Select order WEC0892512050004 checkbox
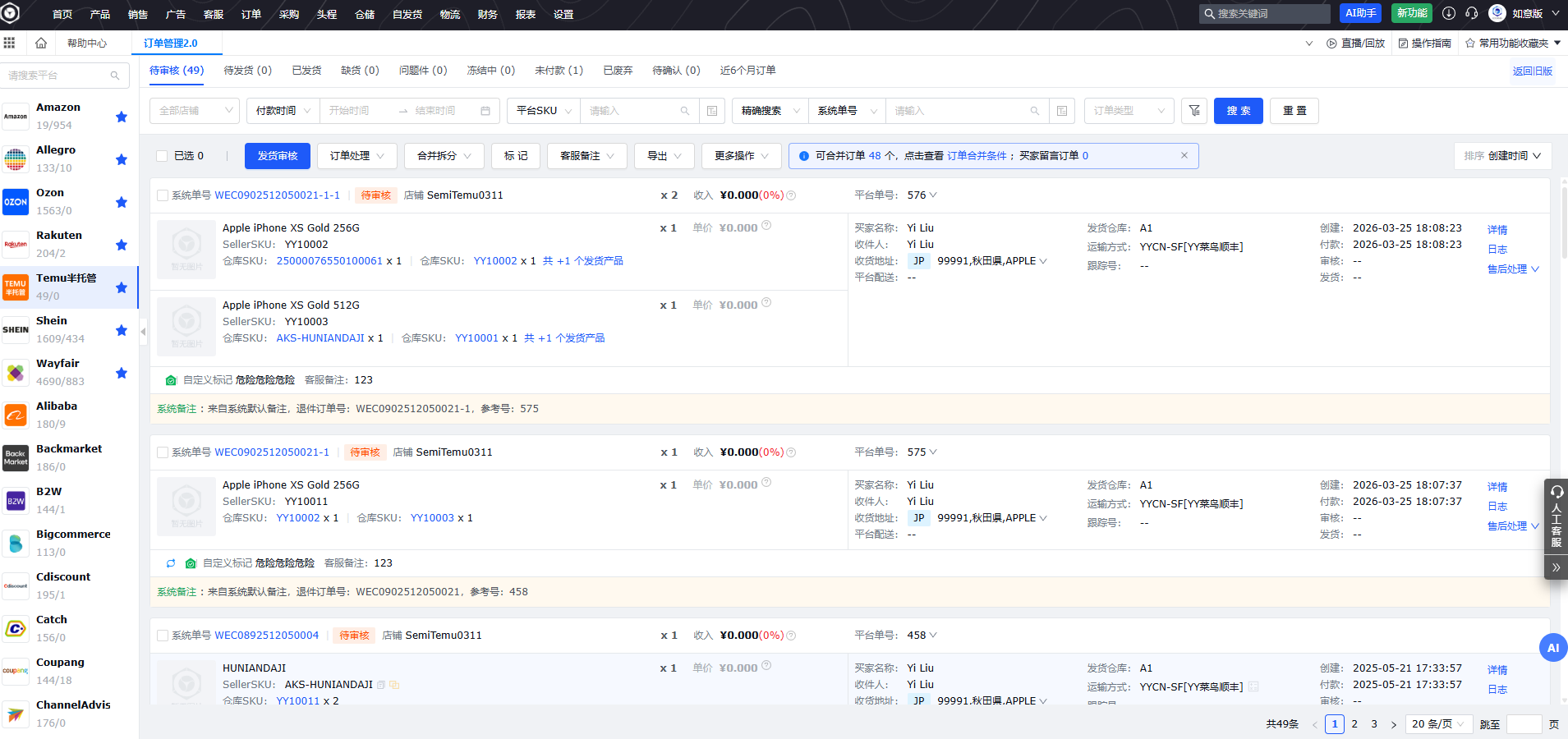1568x739 pixels. [163, 636]
